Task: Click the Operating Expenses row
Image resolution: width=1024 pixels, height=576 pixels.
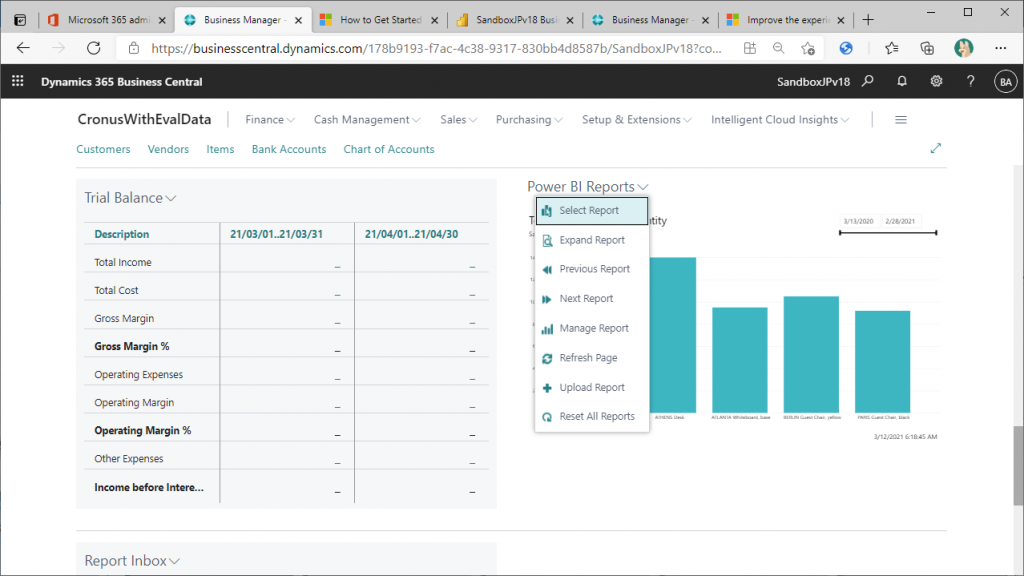Action: point(286,374)
